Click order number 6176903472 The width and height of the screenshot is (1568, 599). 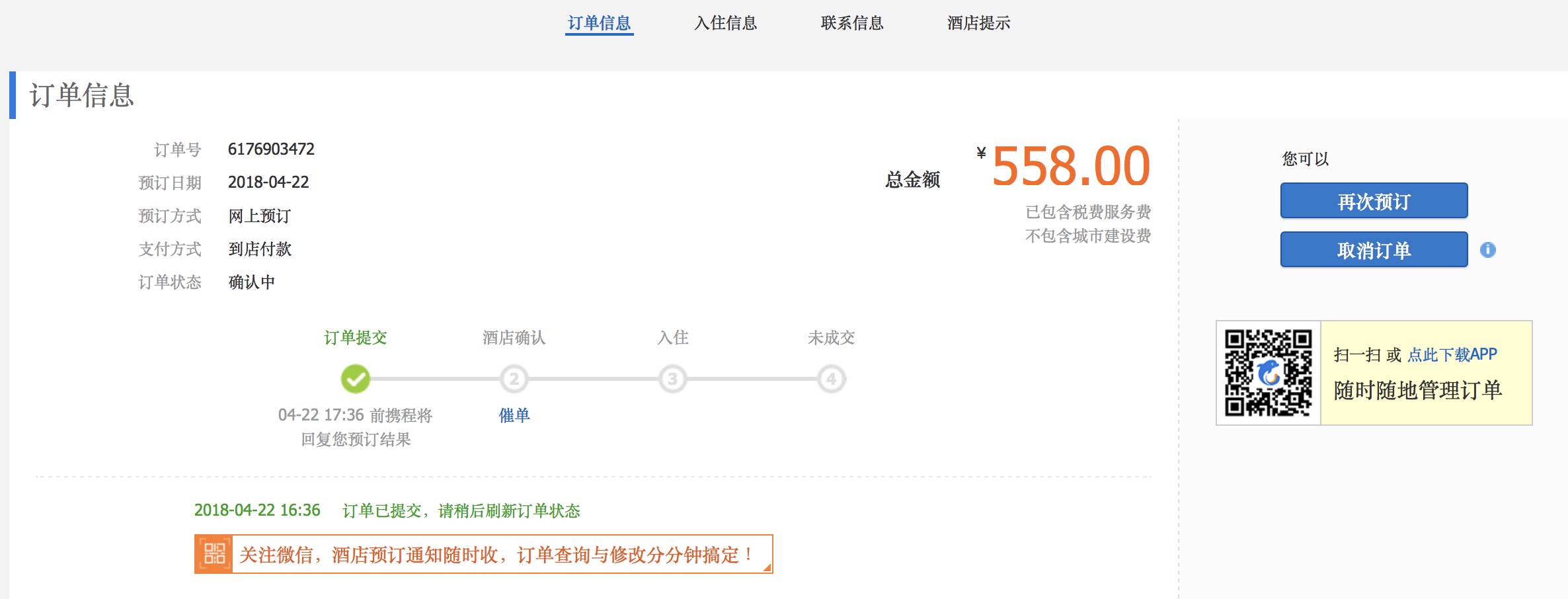click(271, 149)
